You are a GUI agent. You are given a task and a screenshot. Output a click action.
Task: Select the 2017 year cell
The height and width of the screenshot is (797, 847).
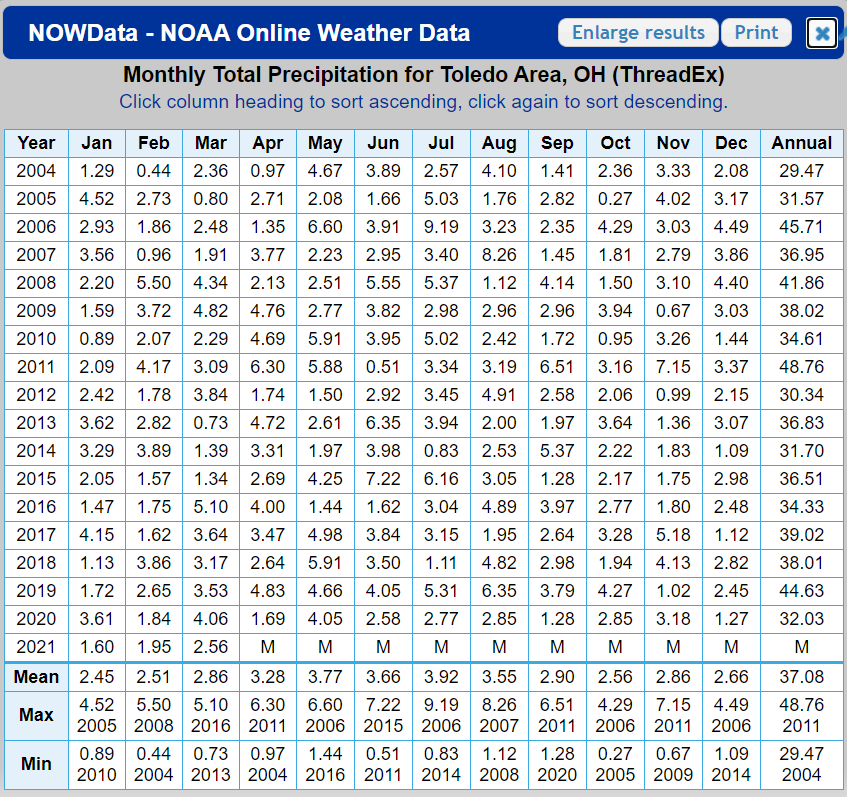coord(36,535)
